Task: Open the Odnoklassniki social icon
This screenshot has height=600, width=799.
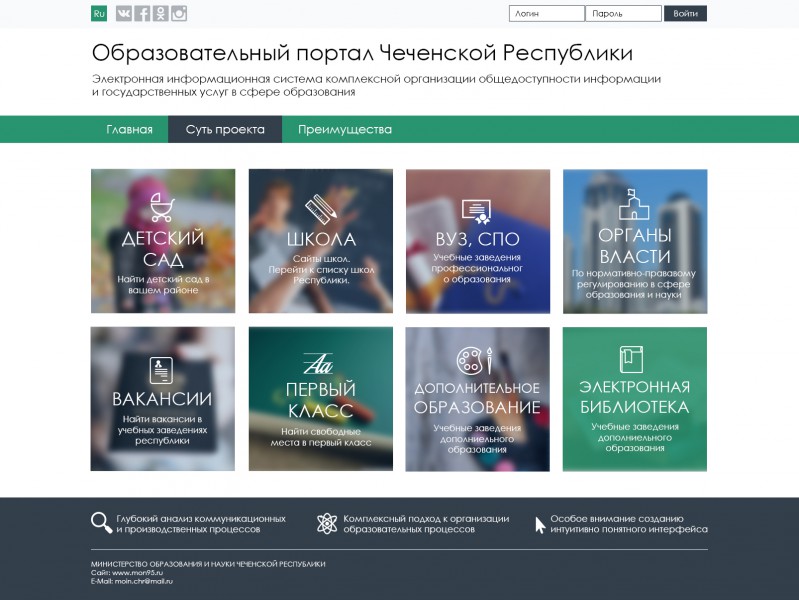Action: 161,14
